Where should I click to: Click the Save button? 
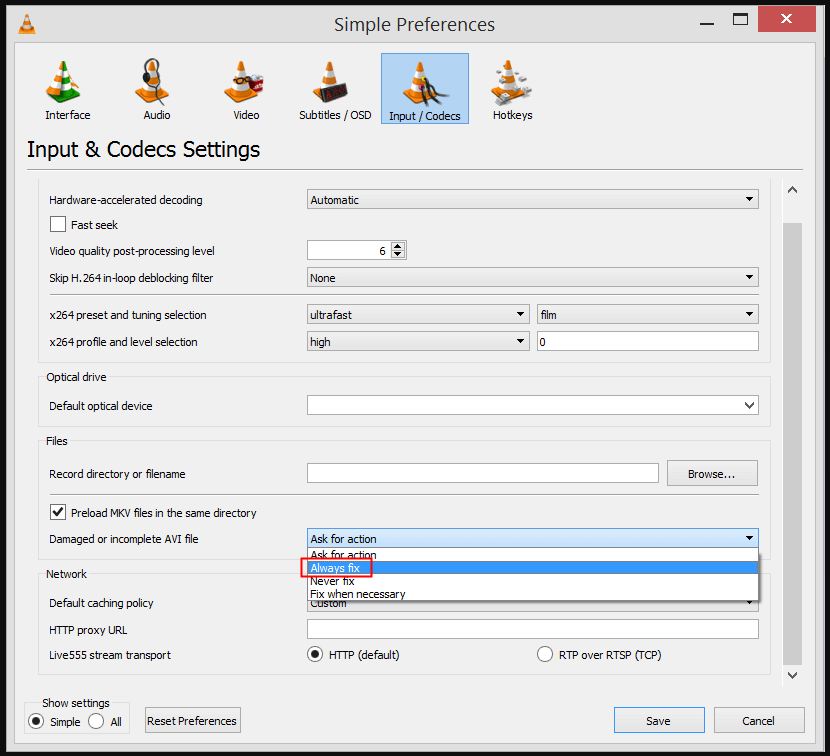pyautogui.click(x=658, y=721)
